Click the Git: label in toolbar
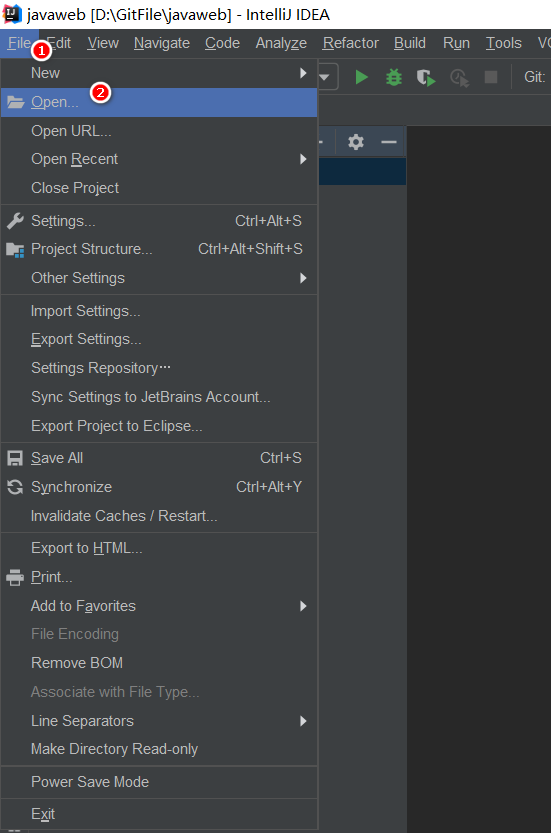This screenshot has height=833, width=551. (x=534, y=78)
